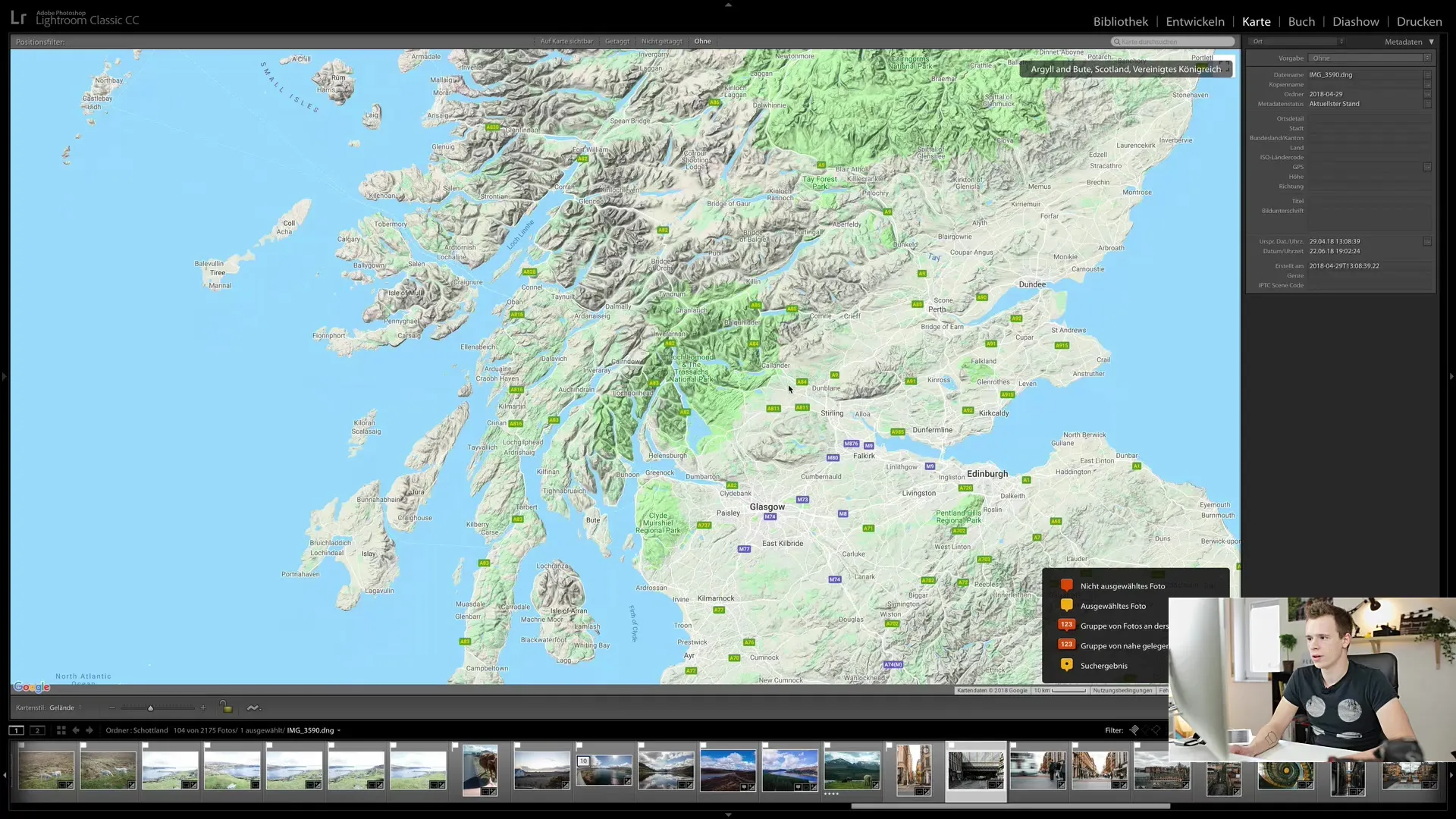Click the Titel metadata field
Viewport: 1456px width, 819px height.
(x=1370, y=201)
